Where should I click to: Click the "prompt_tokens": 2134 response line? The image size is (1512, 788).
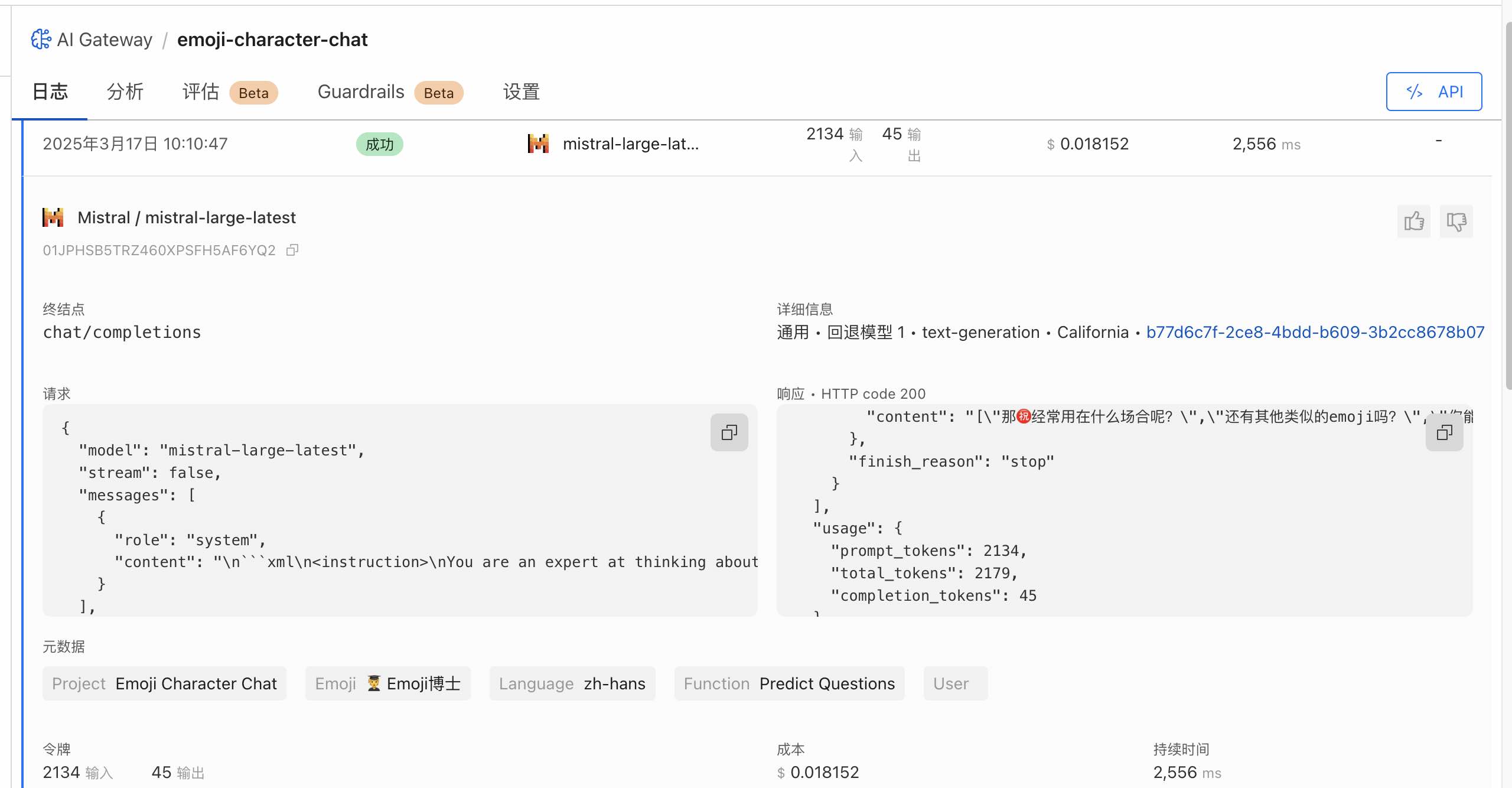tap(928, 551)
